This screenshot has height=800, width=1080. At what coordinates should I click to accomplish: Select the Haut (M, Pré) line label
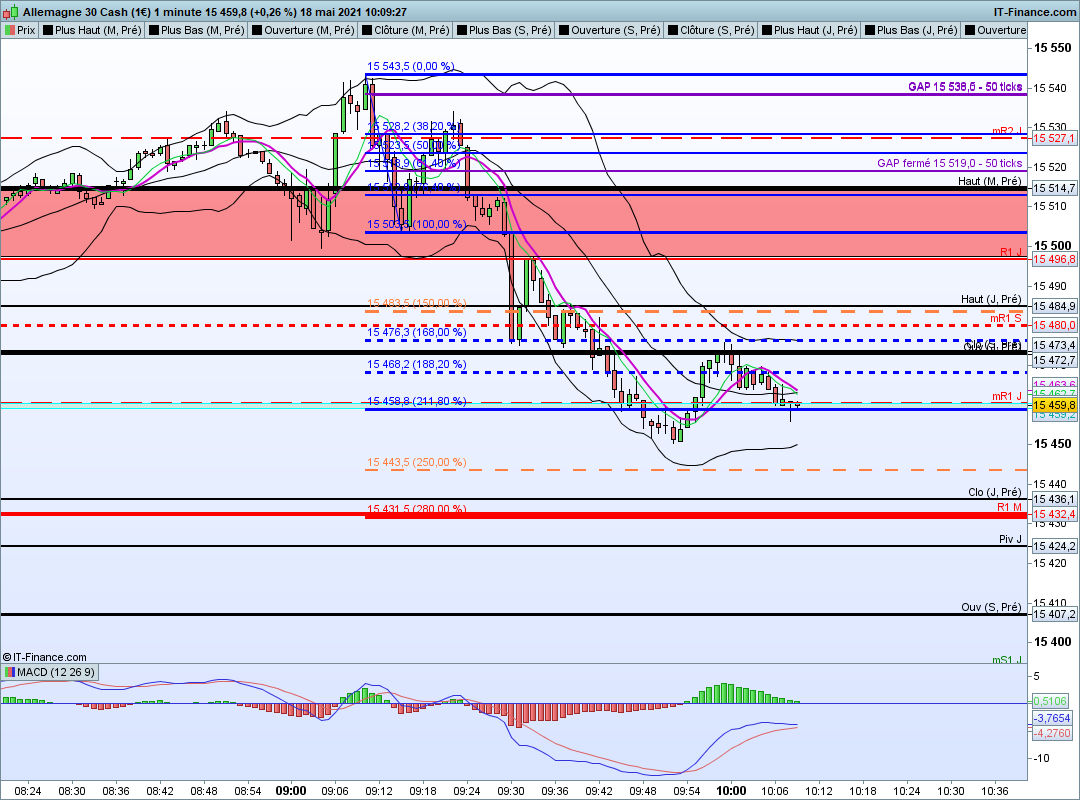click(990, 181)
